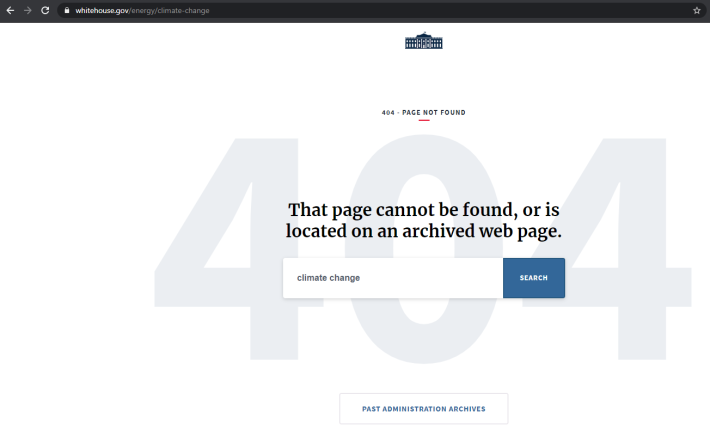
Task: Click the browser back arrow
Action: coord(10,10)
